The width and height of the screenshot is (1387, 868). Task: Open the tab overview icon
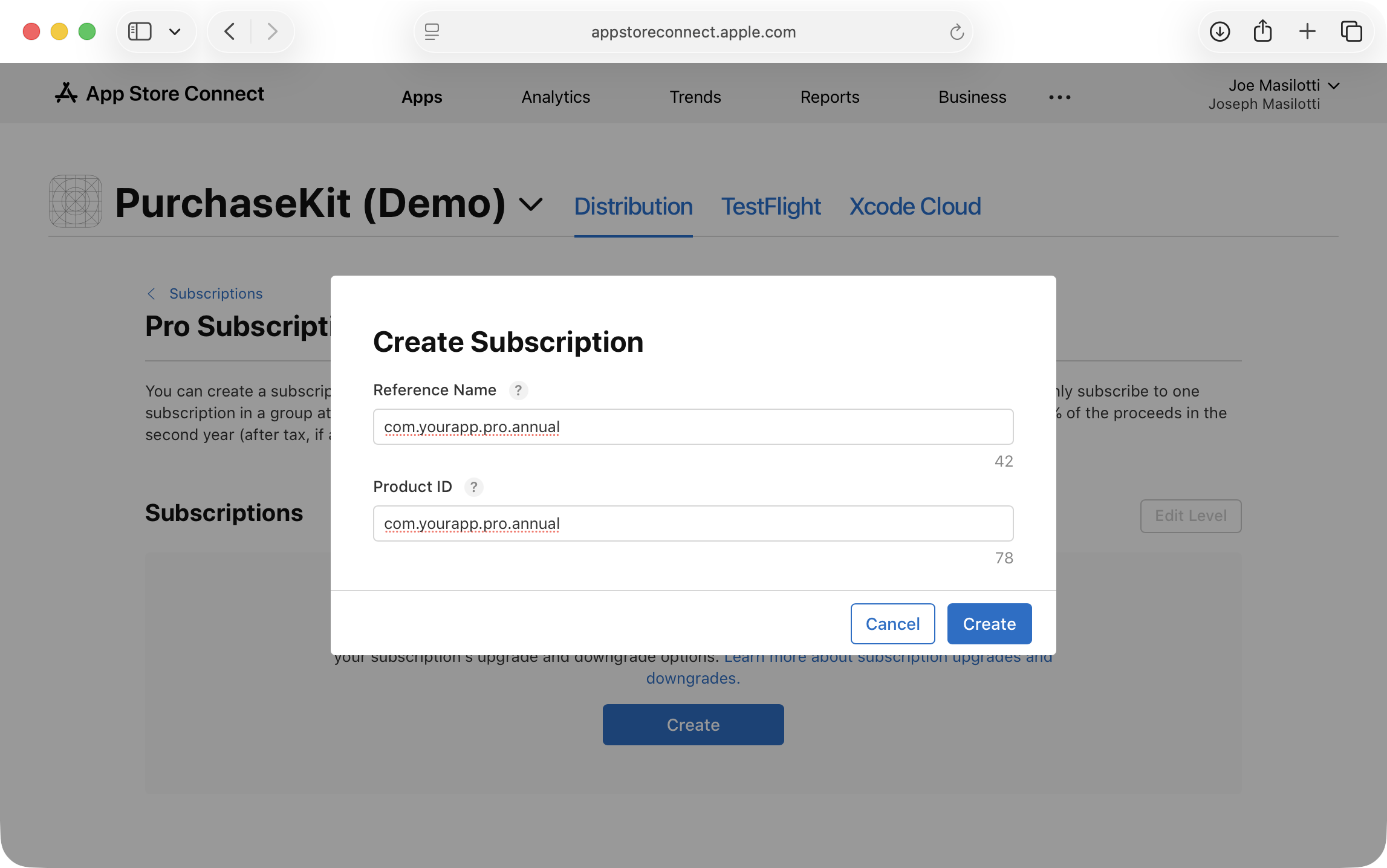point(1352,31)
